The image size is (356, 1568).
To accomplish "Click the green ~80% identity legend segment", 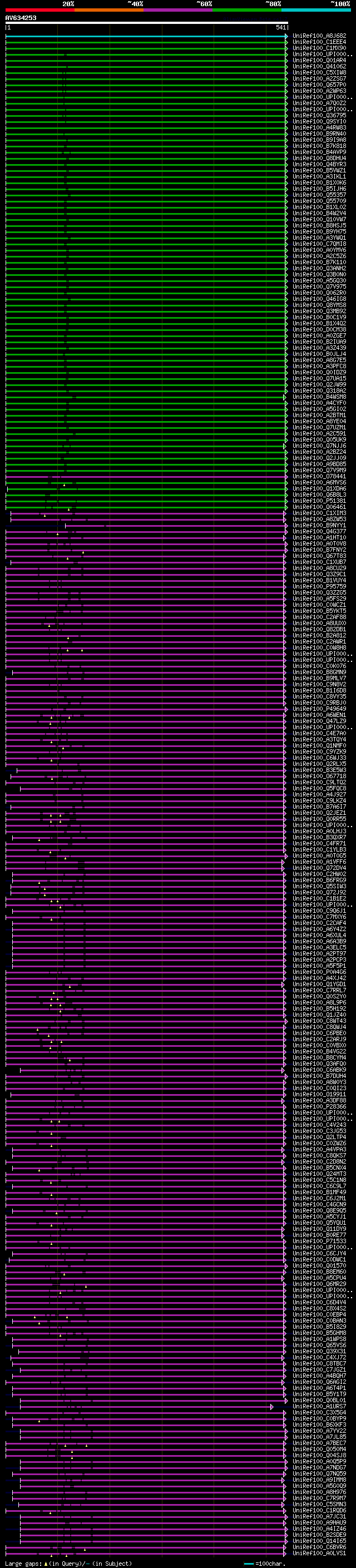I will click(x=247, y=10).
